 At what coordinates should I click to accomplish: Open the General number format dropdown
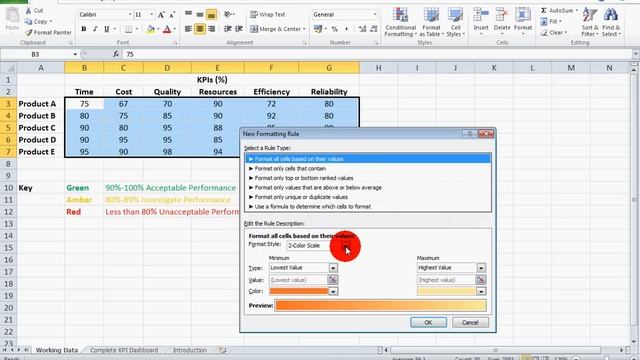tap(375, 15)
